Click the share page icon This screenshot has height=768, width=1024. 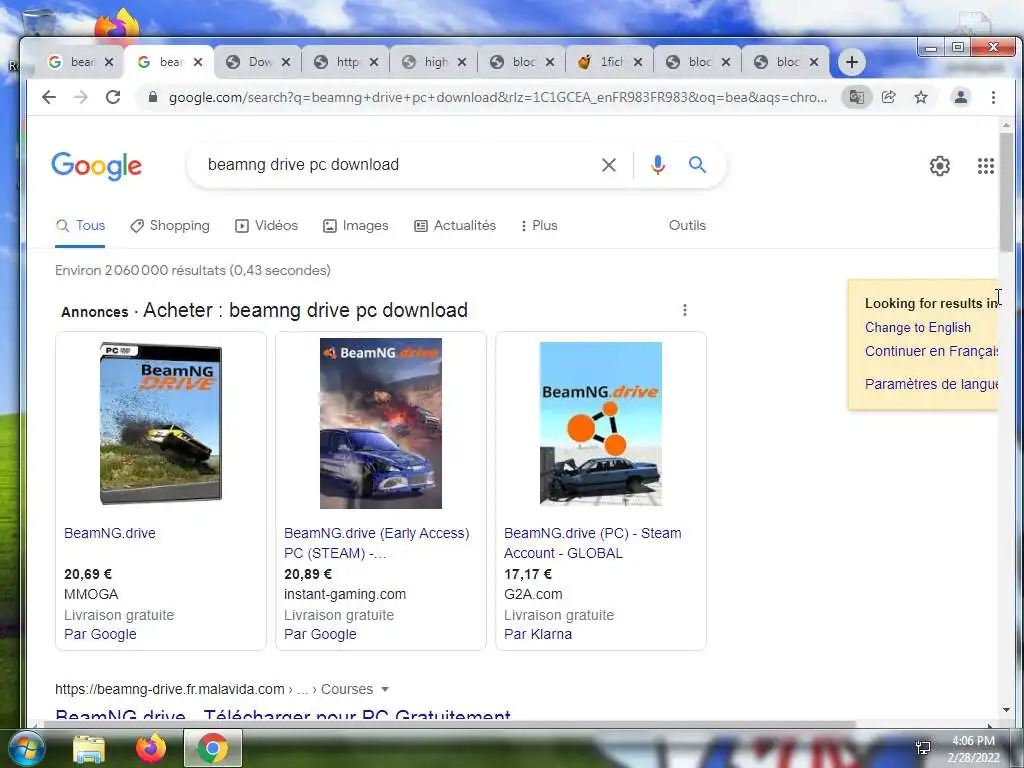coord(889,97)
